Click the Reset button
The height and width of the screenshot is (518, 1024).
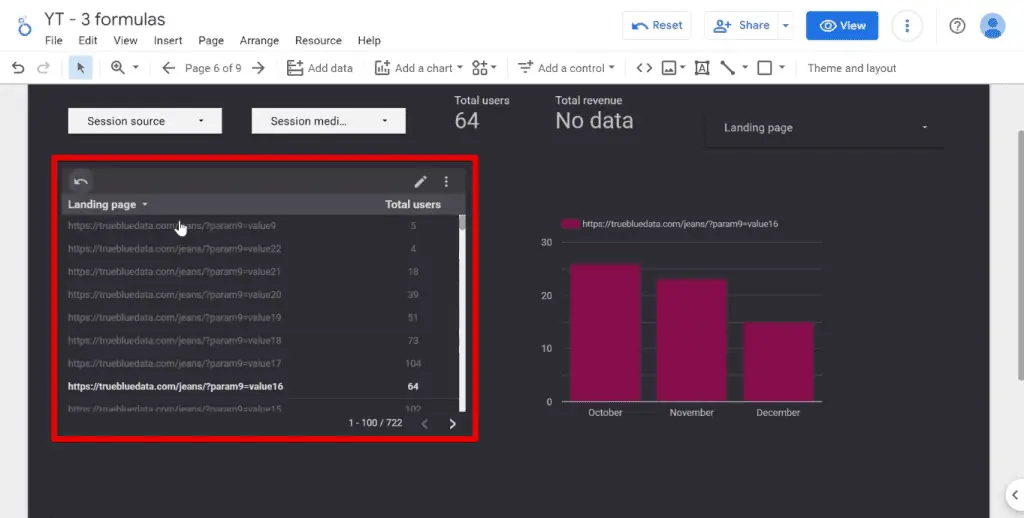click(x=656, y=26)
